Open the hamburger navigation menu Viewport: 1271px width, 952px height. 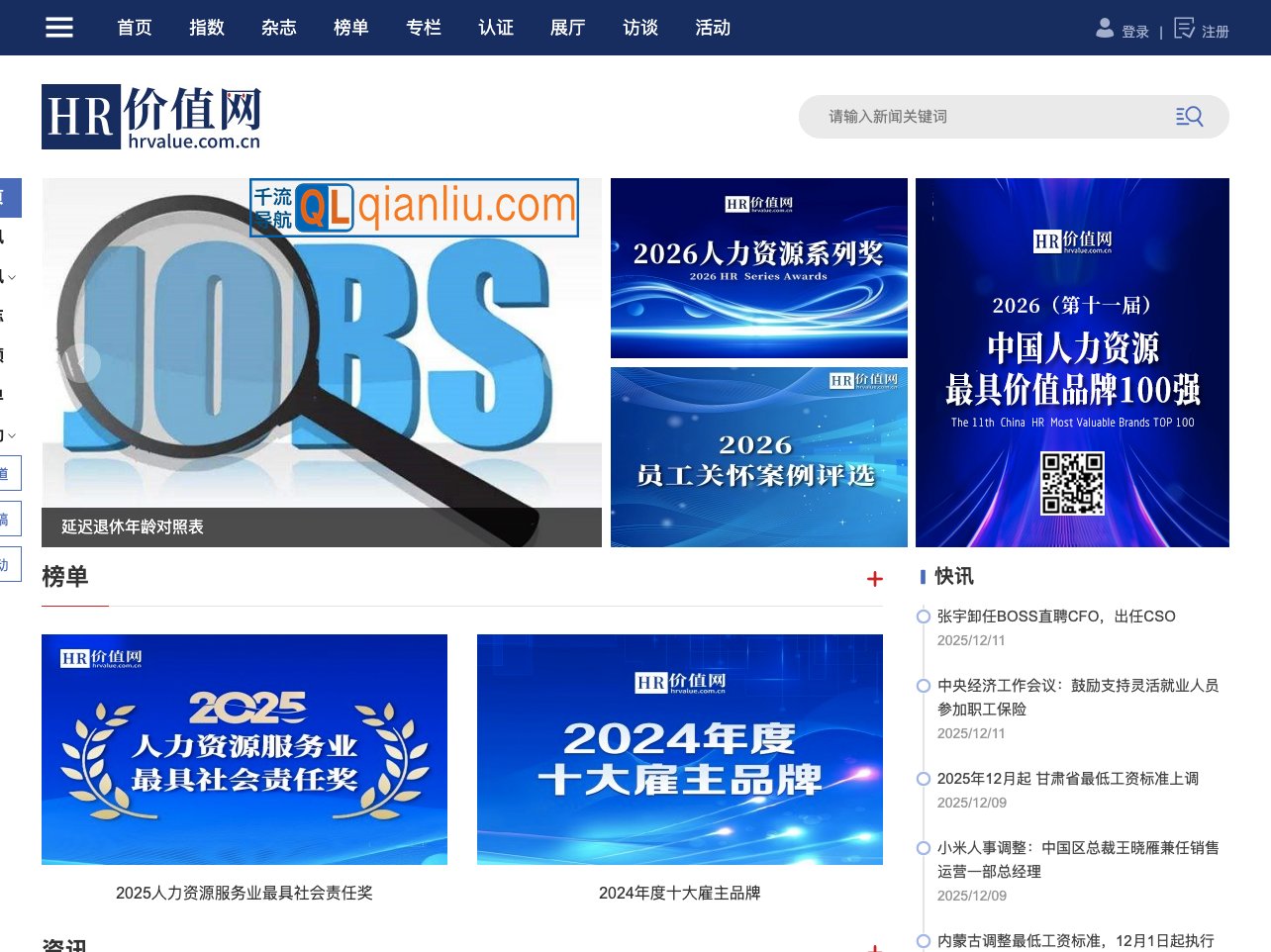[59, 27]
